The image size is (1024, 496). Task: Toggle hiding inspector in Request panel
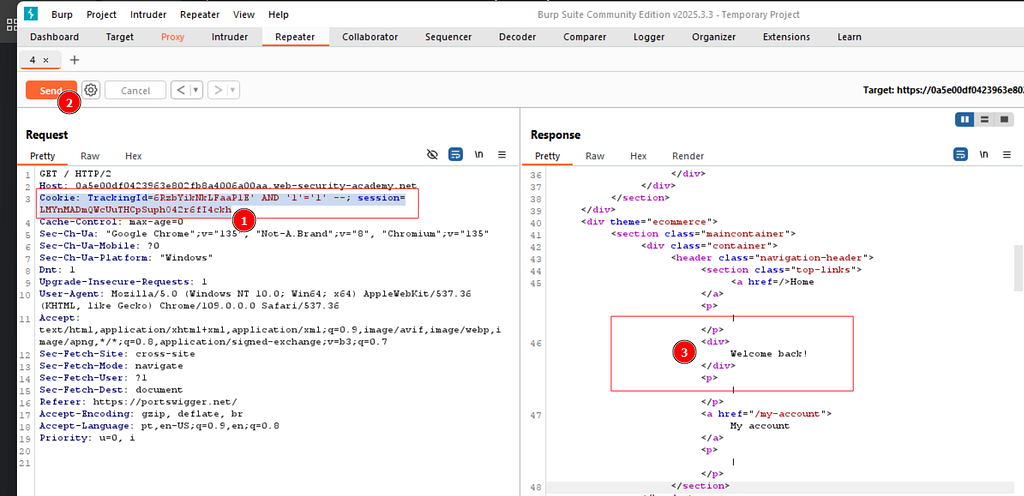(432, 155)
